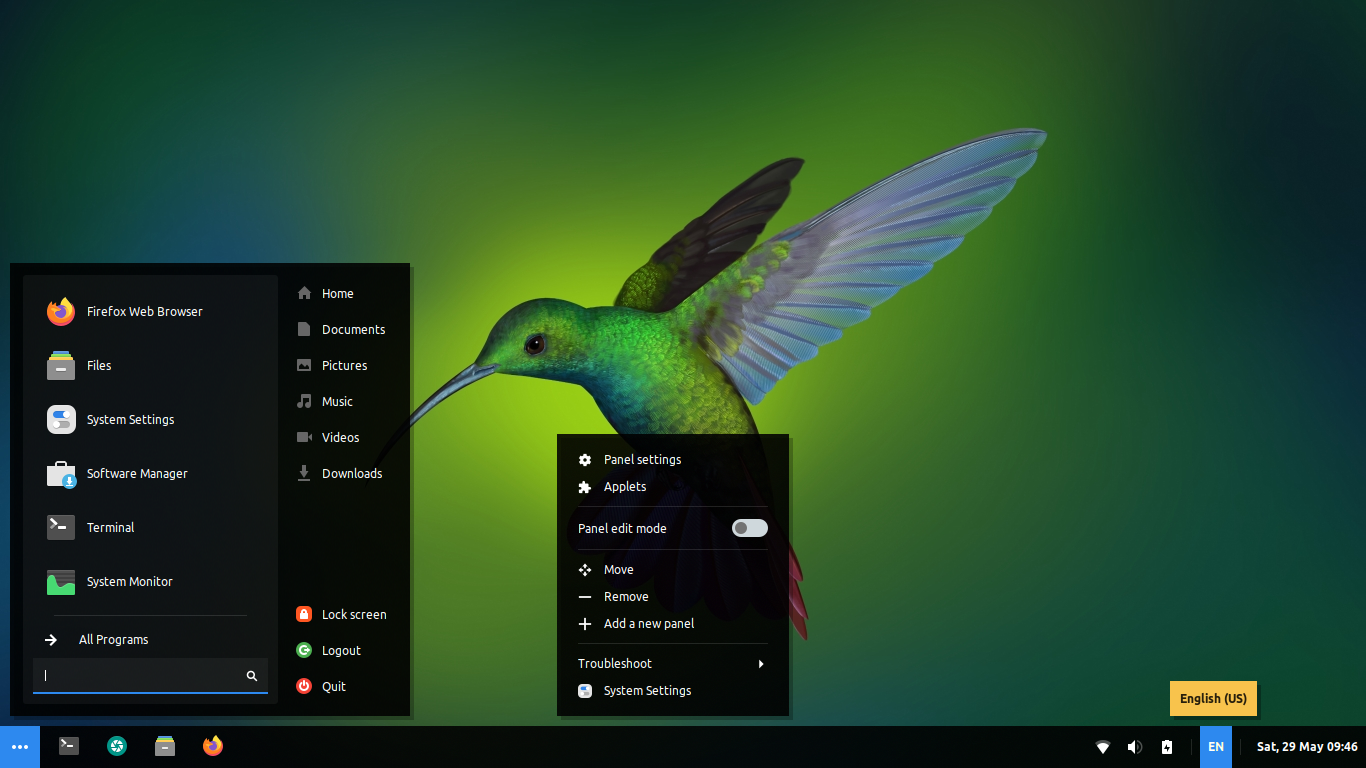Launch System Monitor from the menu

pos(150,582)
